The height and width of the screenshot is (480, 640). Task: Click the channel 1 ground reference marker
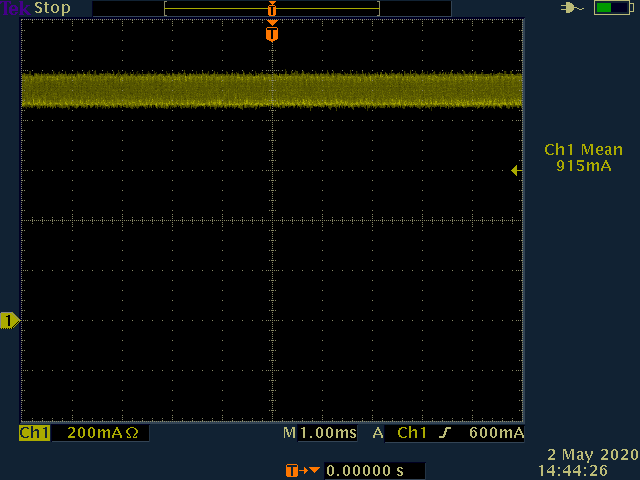tap(9, 320)
